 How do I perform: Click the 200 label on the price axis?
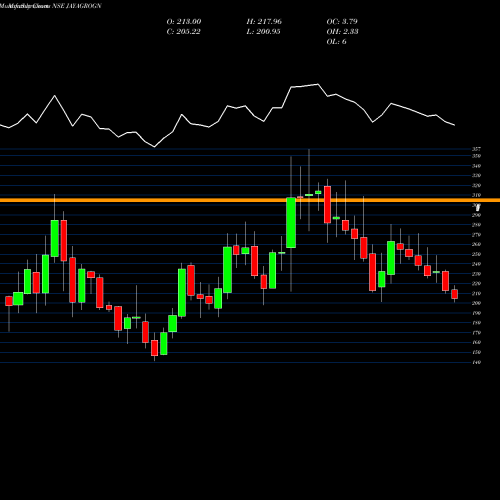tap(476, 303)
